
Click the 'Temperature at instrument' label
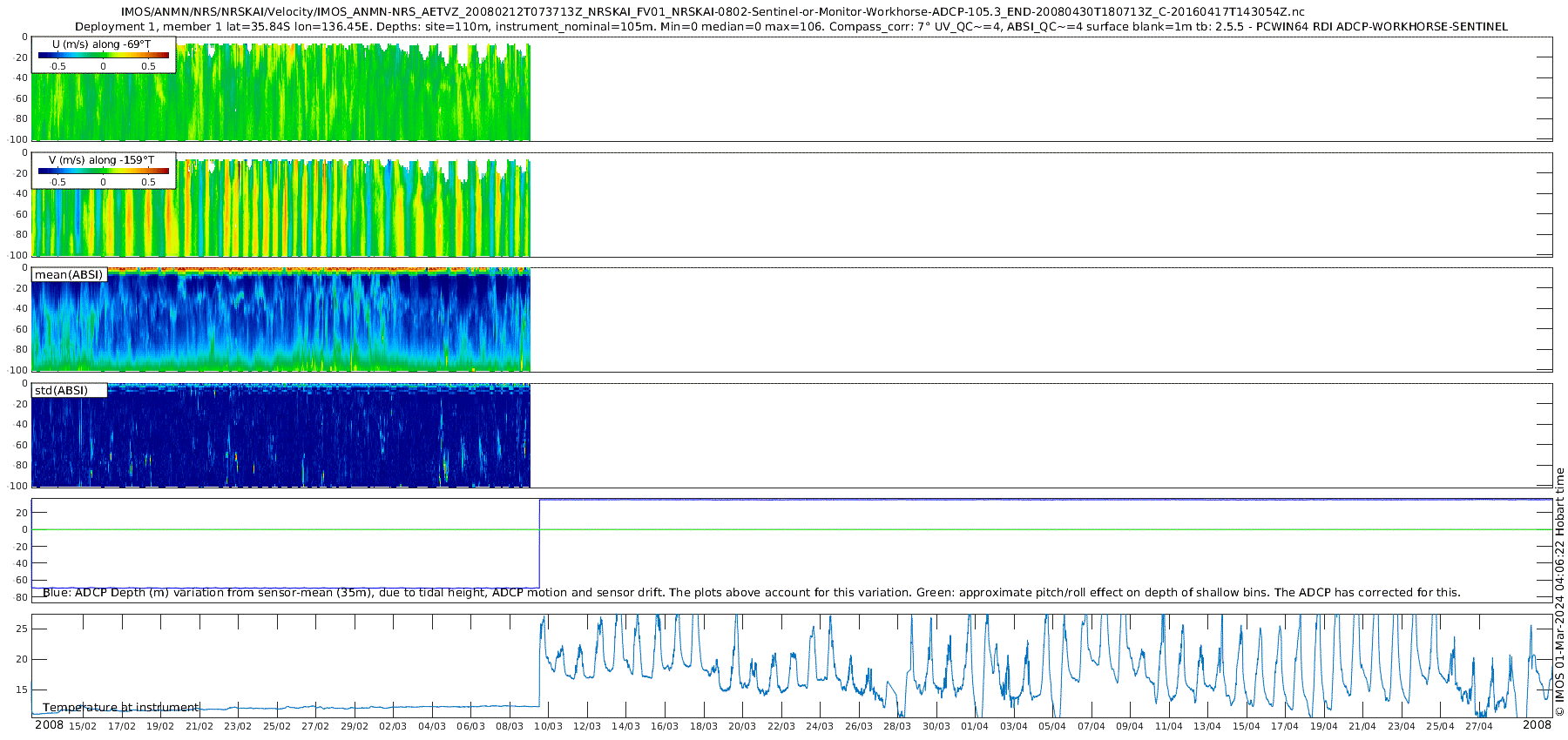point(121,708)
